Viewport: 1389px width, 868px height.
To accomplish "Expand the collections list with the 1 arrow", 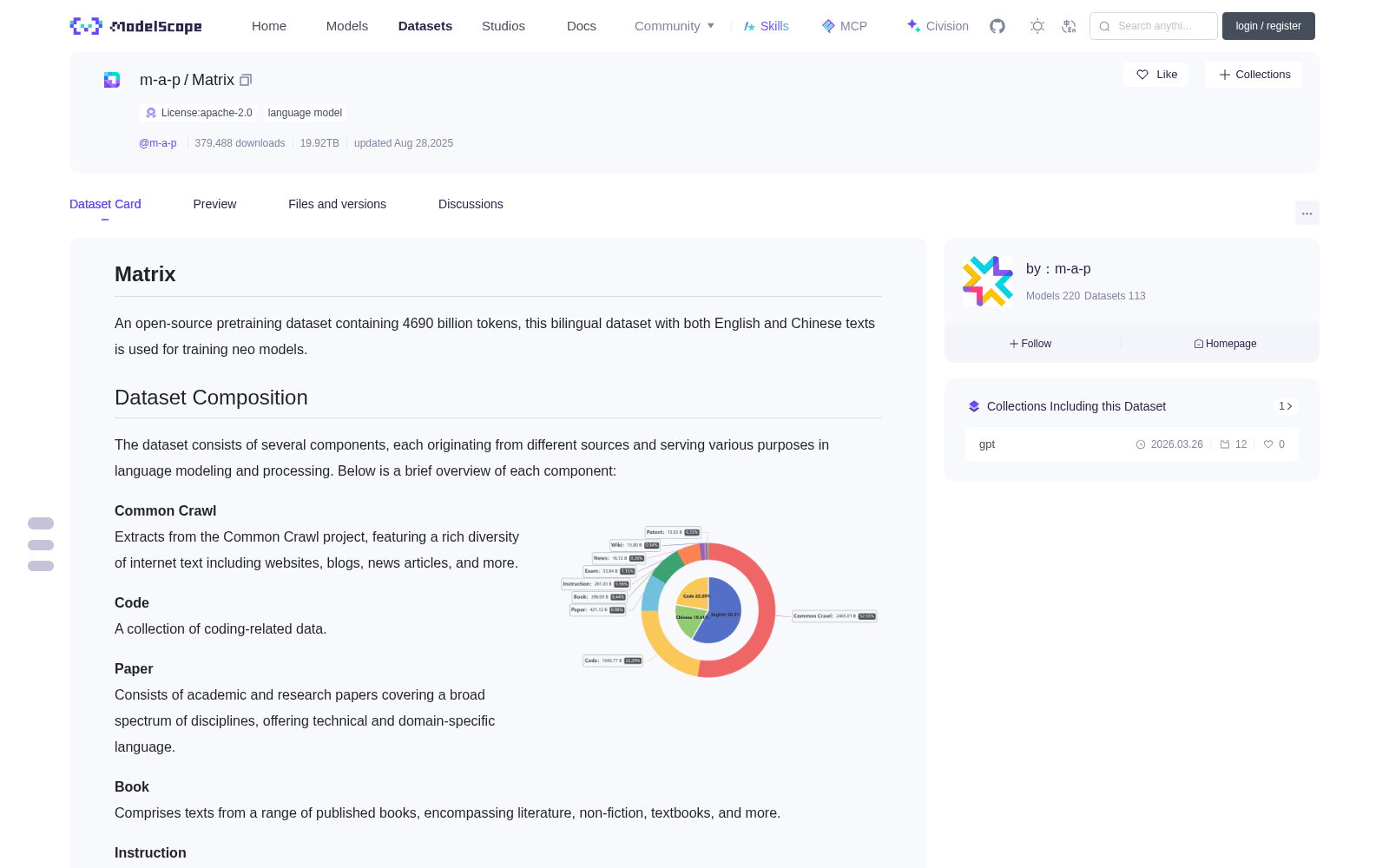I will pyautogui.click(x=1286, y=406).
